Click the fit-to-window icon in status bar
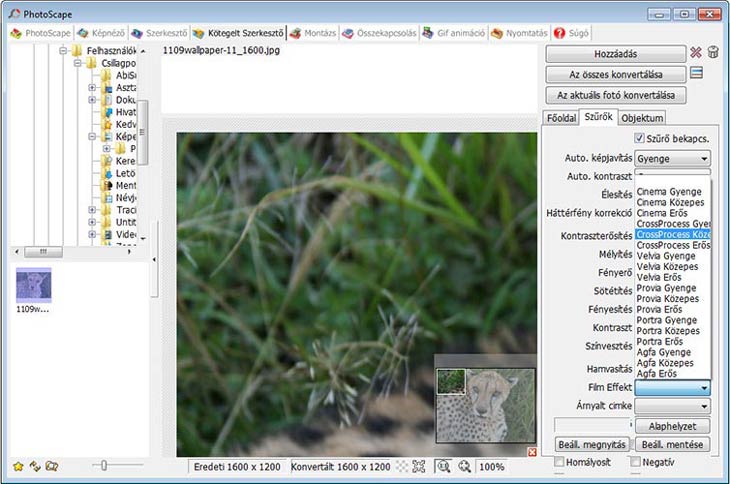Screen dimensions: 730x484 click(x=418, y=466)
